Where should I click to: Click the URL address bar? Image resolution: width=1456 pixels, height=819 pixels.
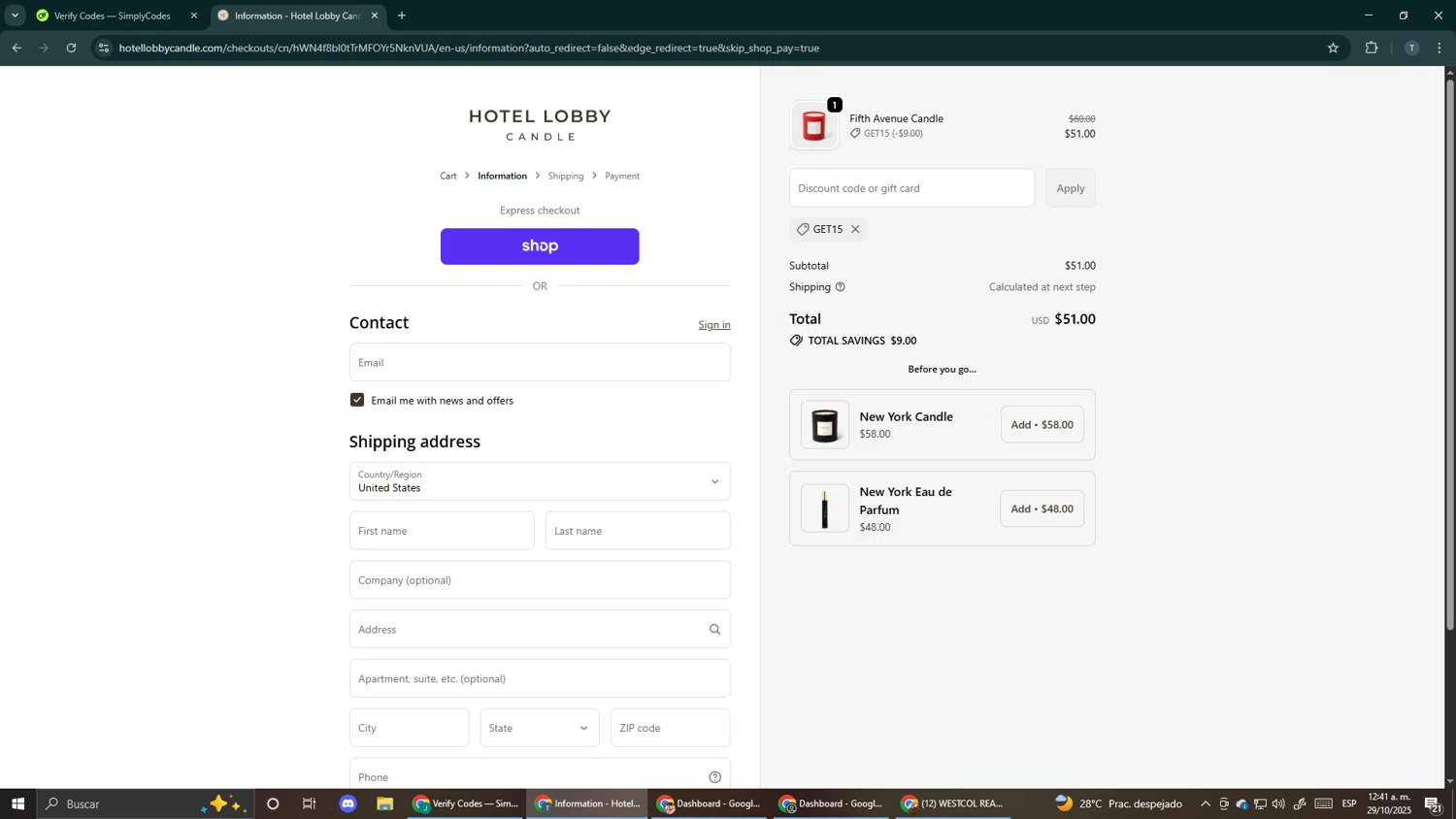[x=718, y=48]
